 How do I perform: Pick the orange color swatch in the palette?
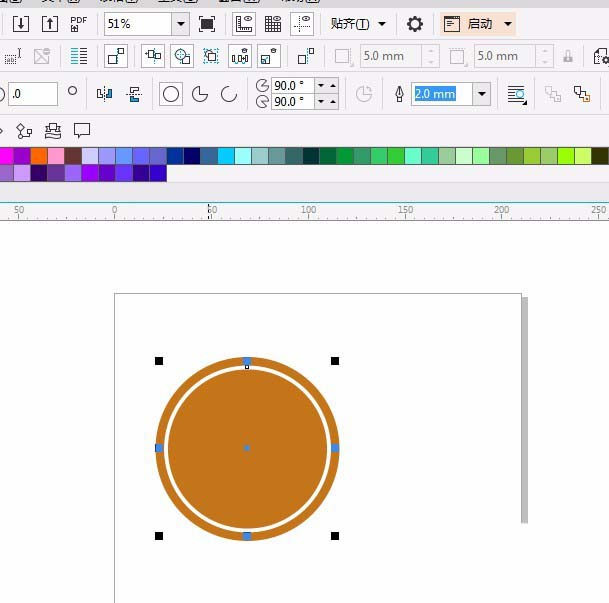tap(39, 156)
